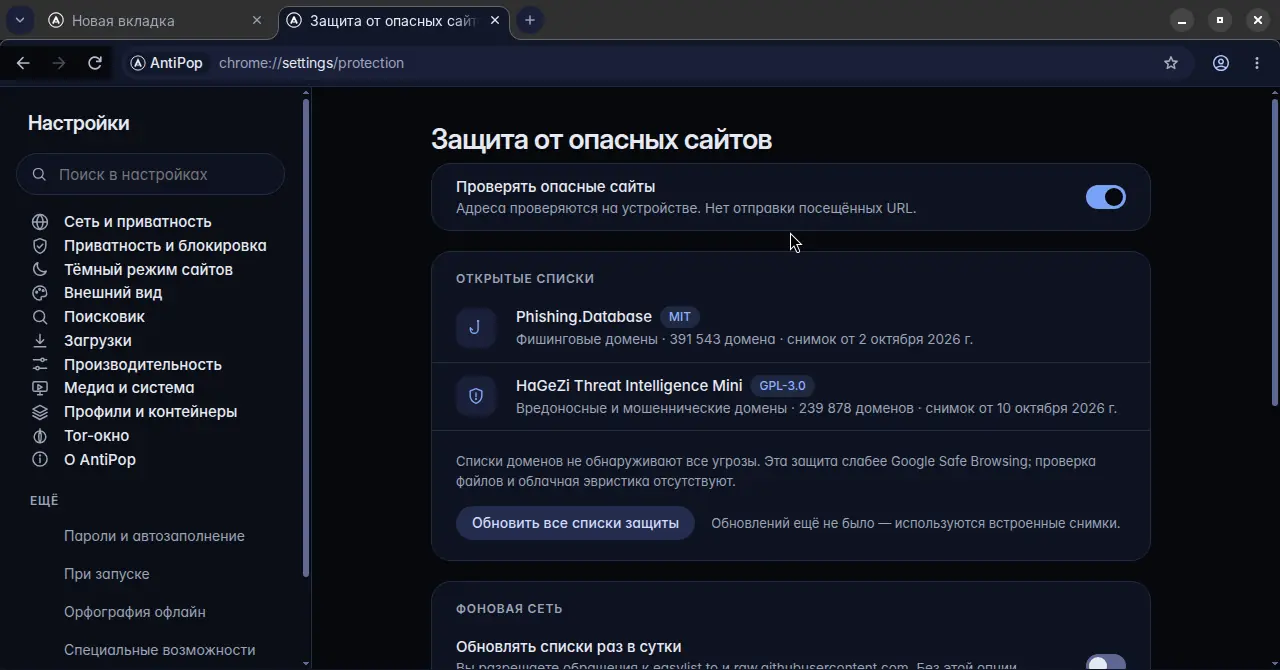Open Профили и контейнеры settings section
1280x670 pixels.
click(x=150, y=411)
